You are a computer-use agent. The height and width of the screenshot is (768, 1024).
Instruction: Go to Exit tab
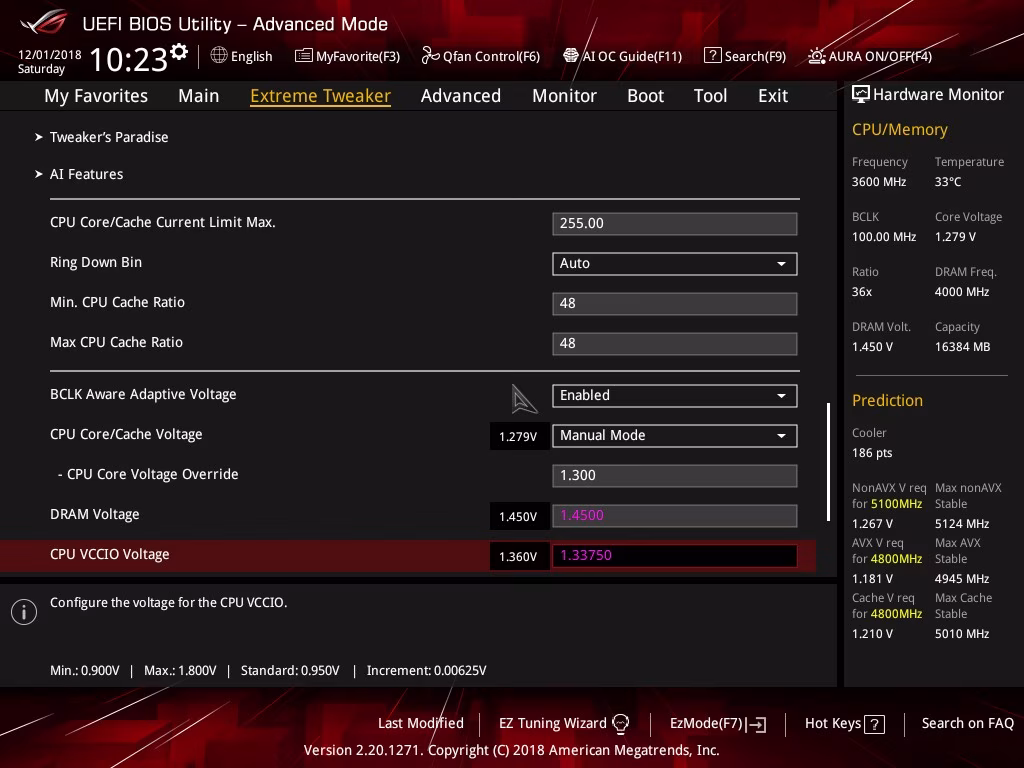pyautogui.click(x=773, y=96)
